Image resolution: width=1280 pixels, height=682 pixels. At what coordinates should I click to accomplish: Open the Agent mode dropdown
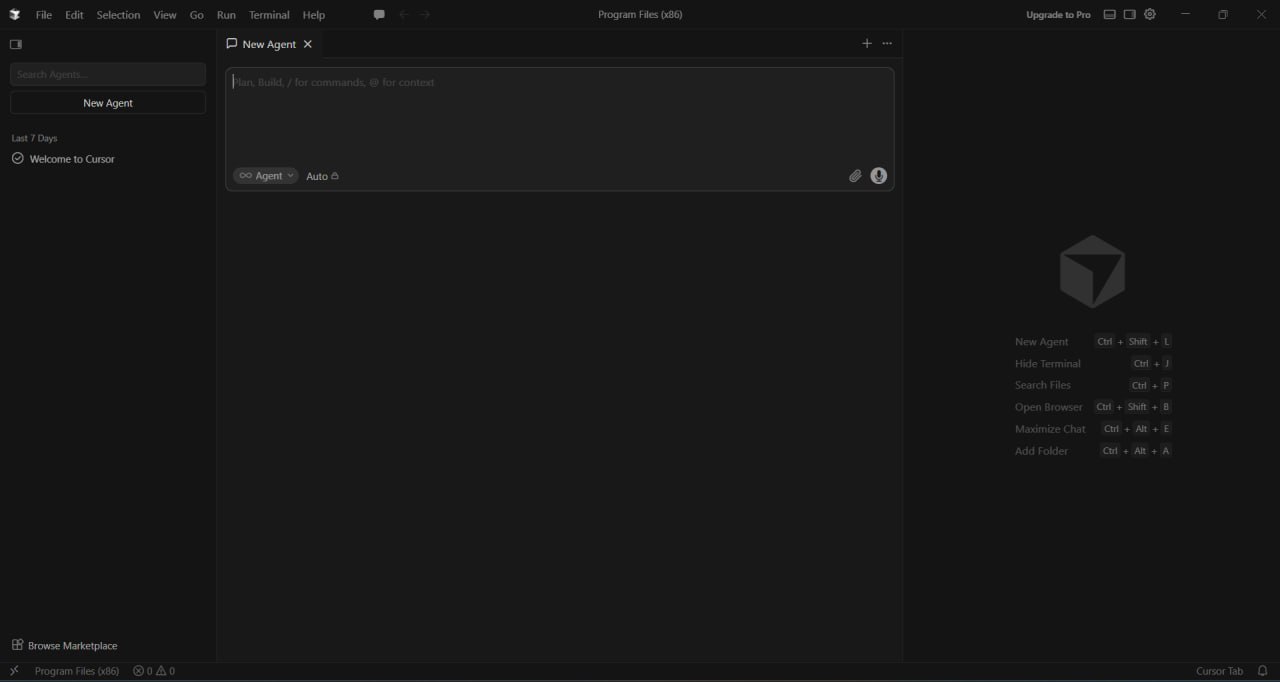pos(266,176)
